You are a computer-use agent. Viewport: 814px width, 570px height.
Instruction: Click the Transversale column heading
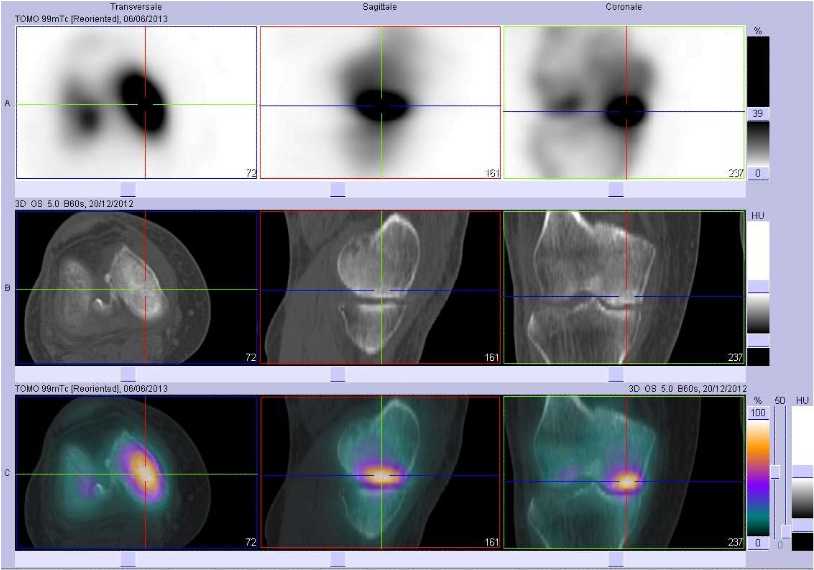click(136, 7)
